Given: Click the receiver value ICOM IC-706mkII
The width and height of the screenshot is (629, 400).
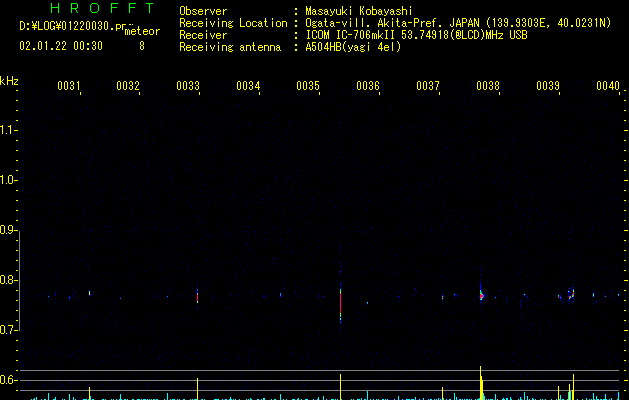Looking at the screenshot, I should coord(351,35).
